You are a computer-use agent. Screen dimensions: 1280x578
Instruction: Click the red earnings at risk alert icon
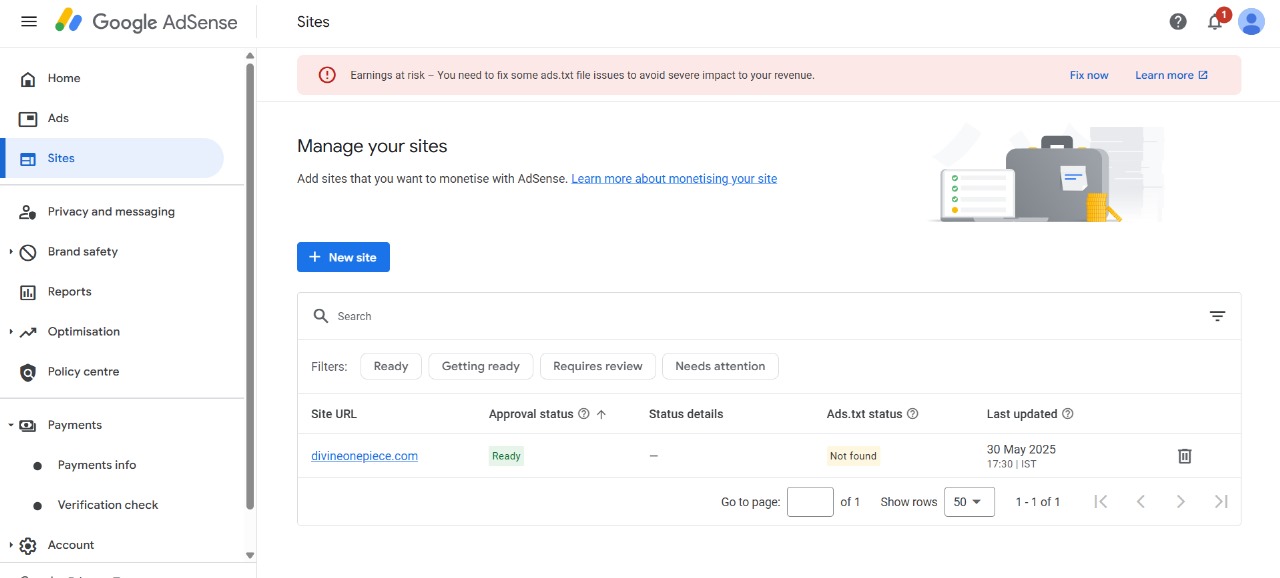[327, 75]
